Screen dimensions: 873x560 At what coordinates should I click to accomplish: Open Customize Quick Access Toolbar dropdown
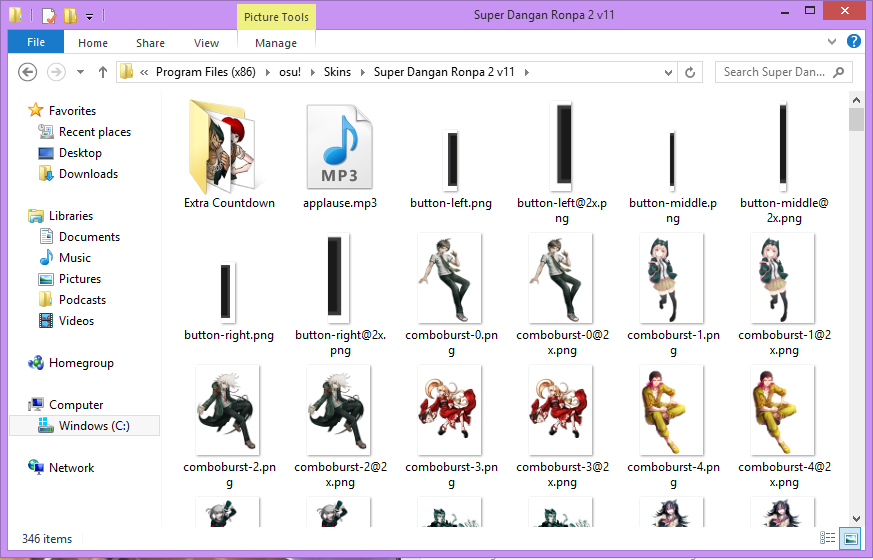(89, 16)
